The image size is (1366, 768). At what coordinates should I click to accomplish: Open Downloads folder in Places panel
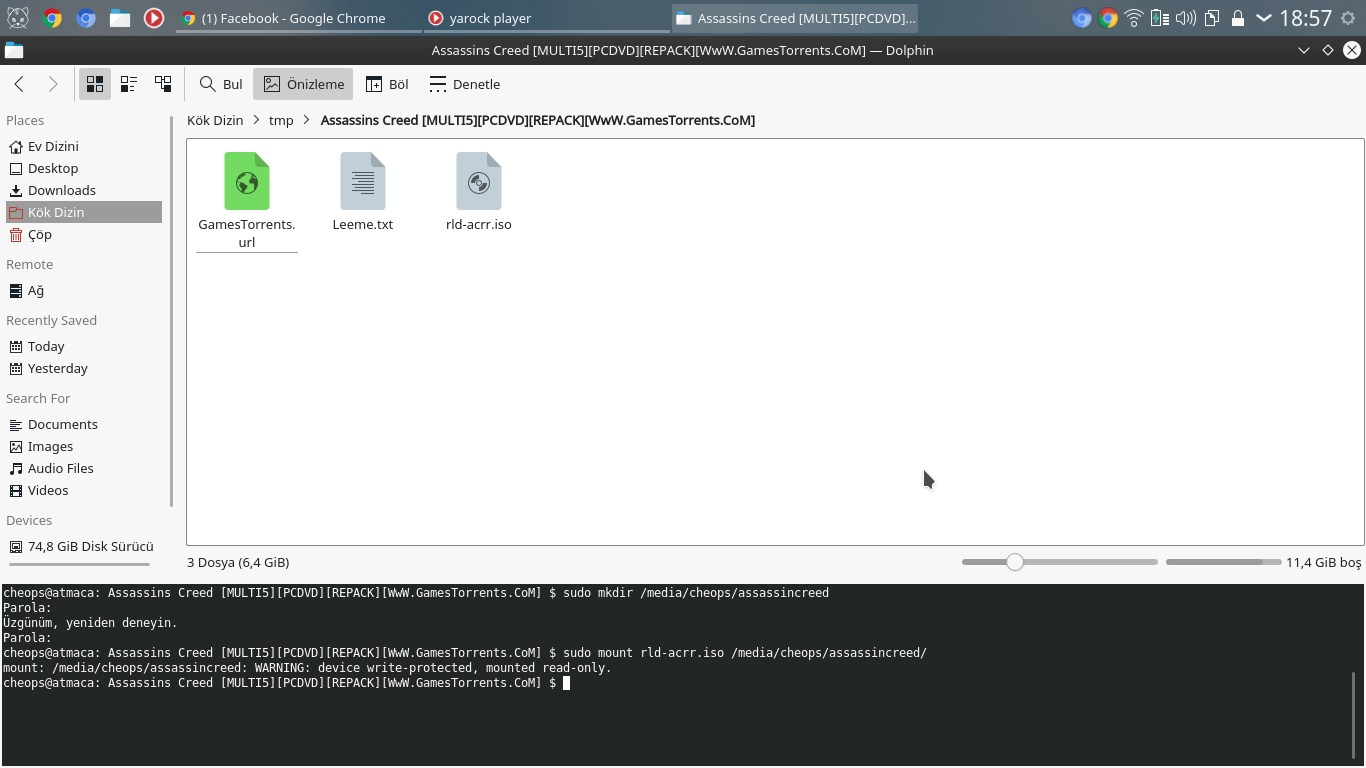coord(61,190)
